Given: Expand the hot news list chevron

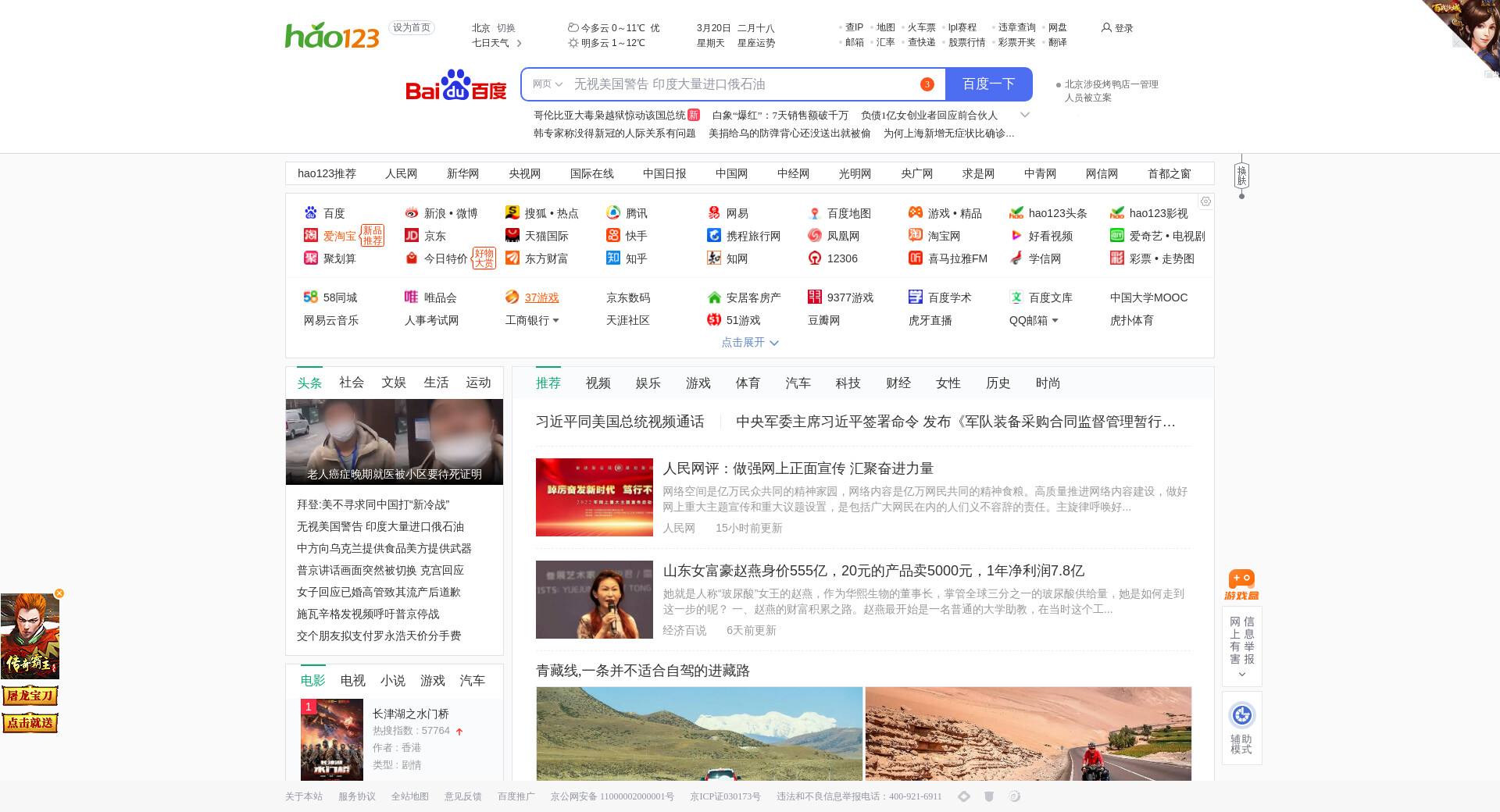Looking at the screenshot, I should [x=1025, y=115].
